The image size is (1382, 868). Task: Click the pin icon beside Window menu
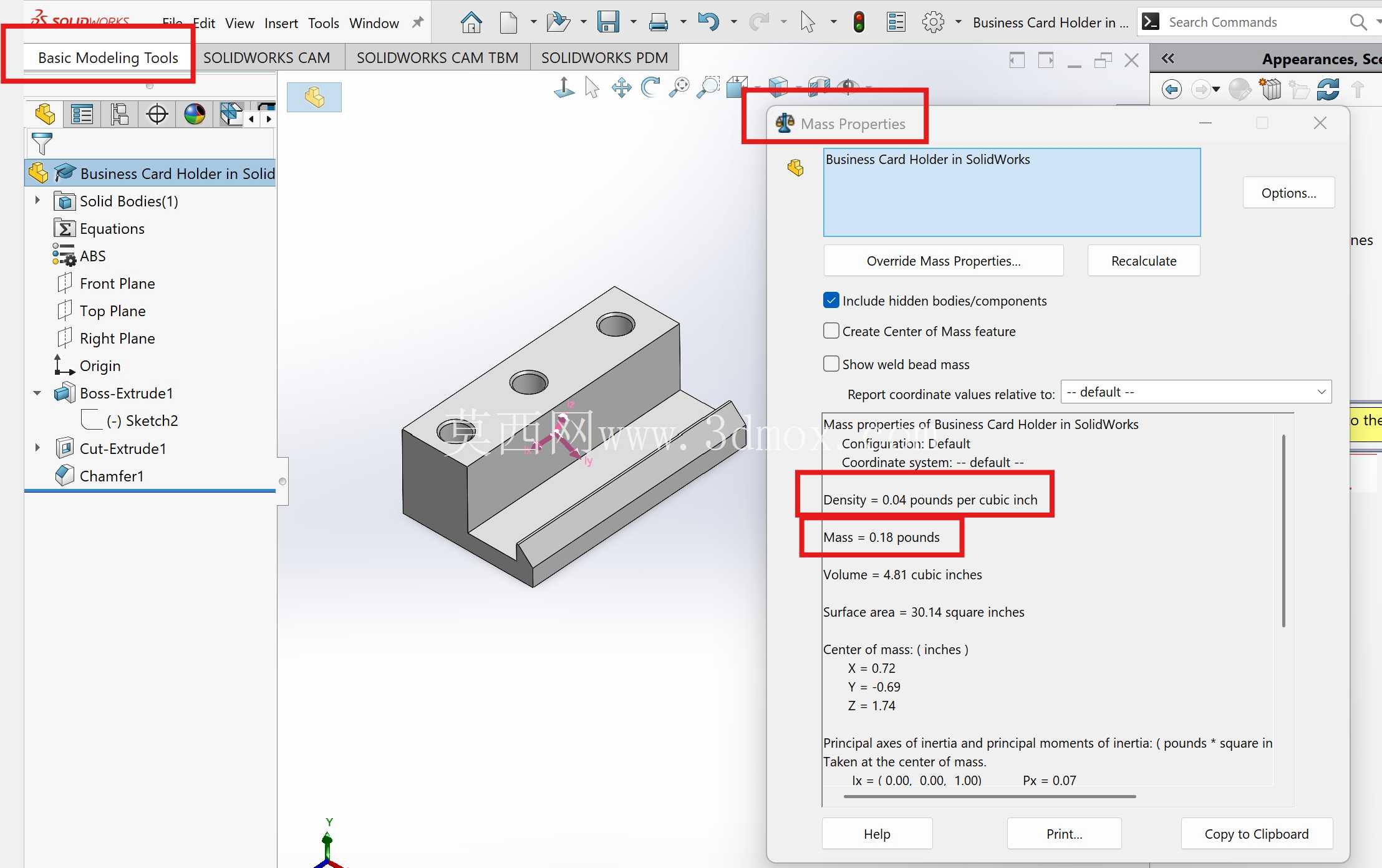(418, 22)
